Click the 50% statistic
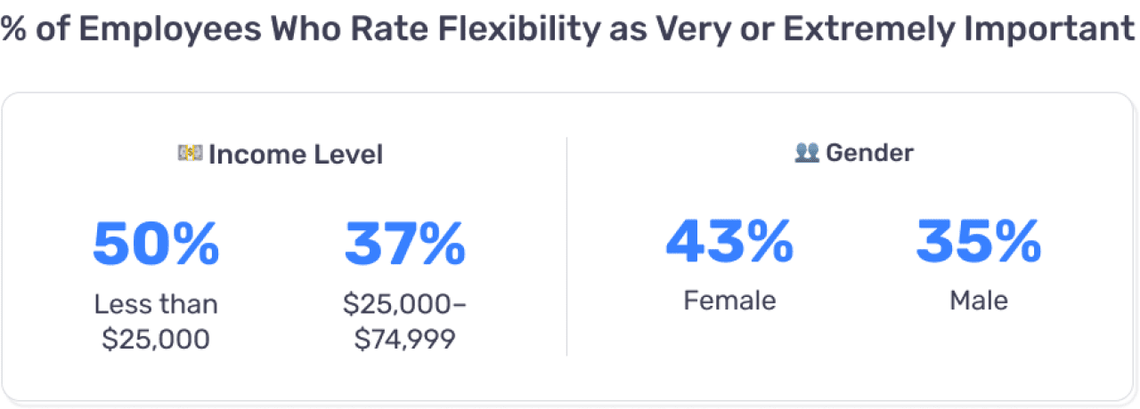 click(155, 244)
